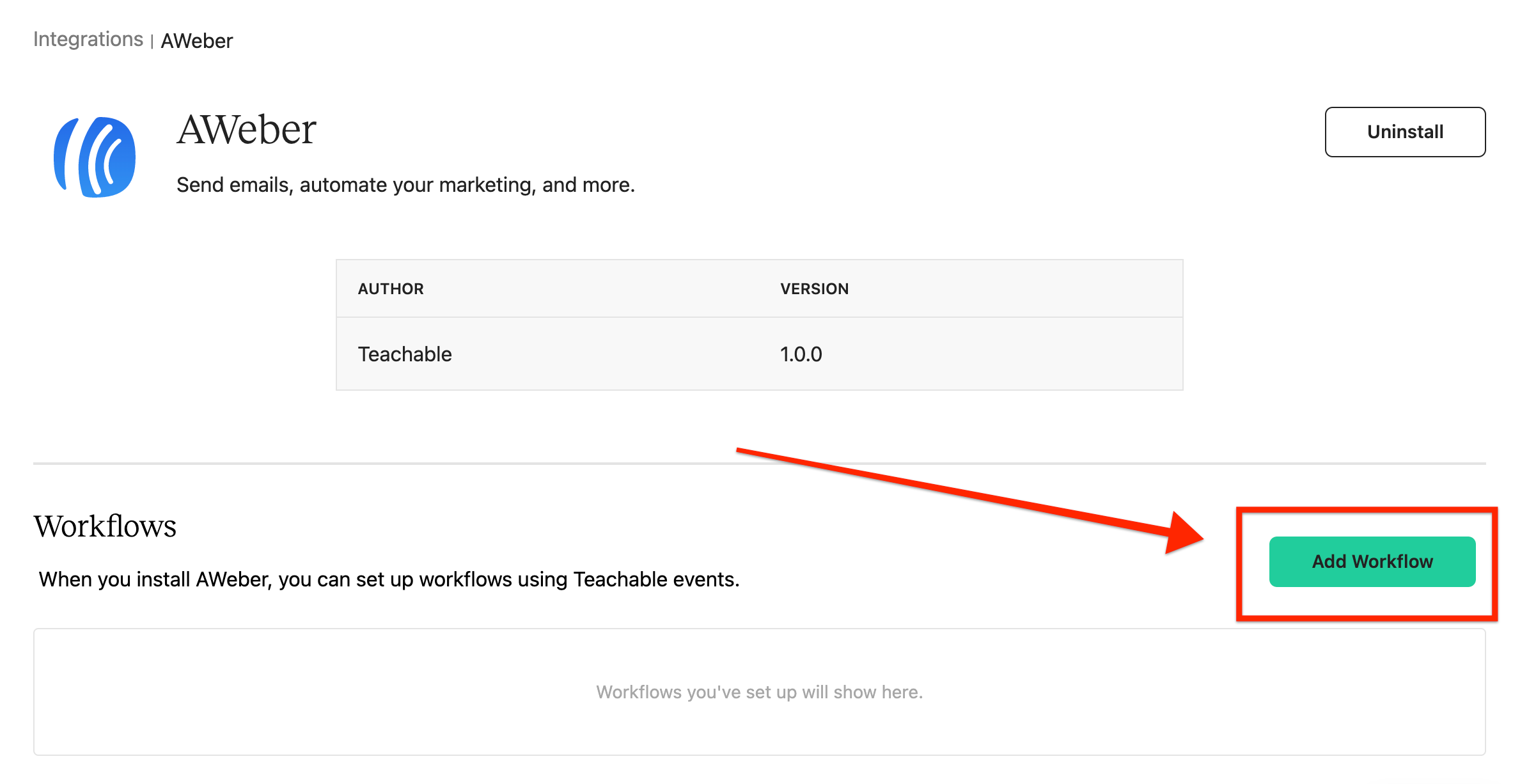
Task: Click the AWeber breadcrumb label
Action: pyautogui.click(x=197, y=41)
